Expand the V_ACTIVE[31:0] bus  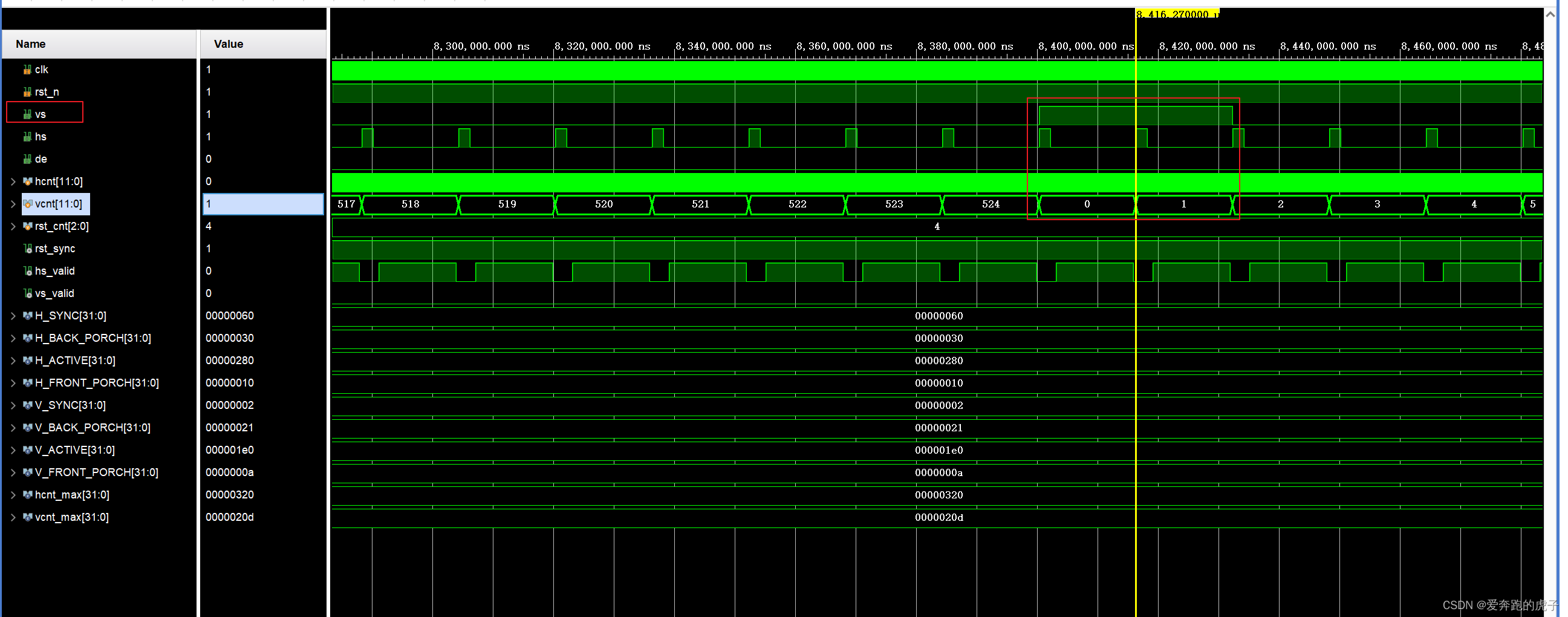click(x=13, y=449)
